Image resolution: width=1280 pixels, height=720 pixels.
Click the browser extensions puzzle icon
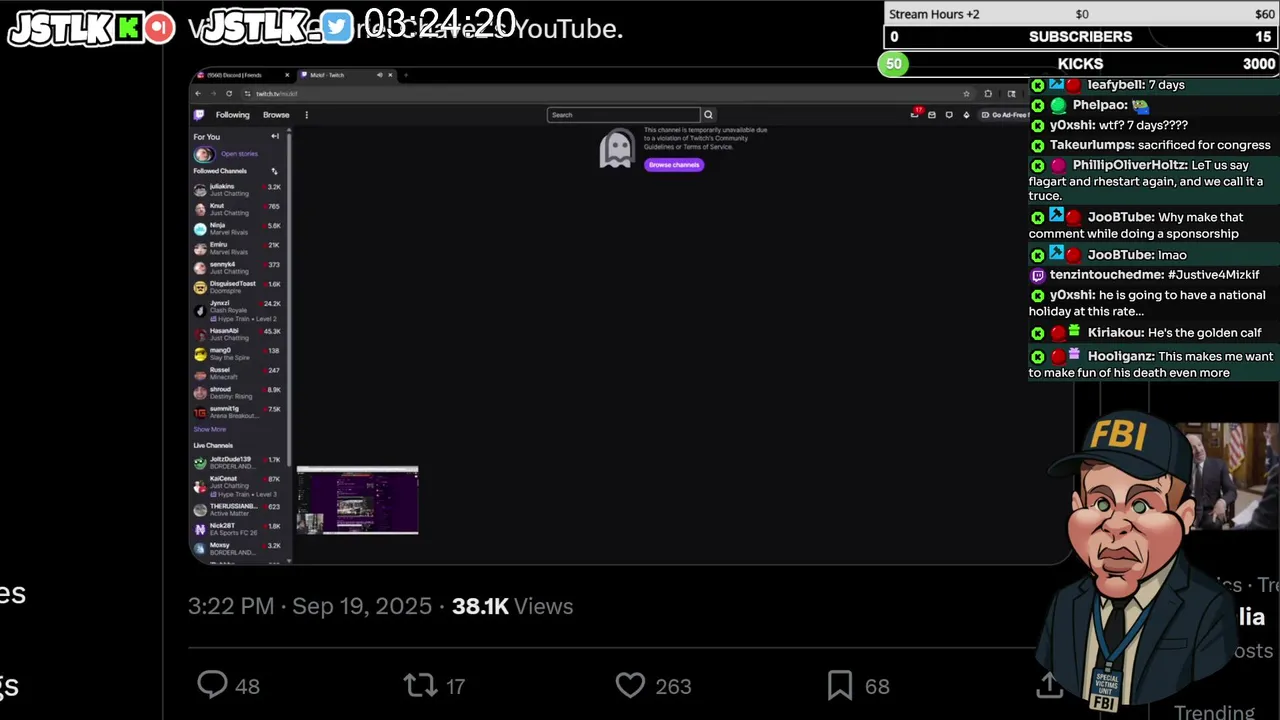(x=988, y=94)
